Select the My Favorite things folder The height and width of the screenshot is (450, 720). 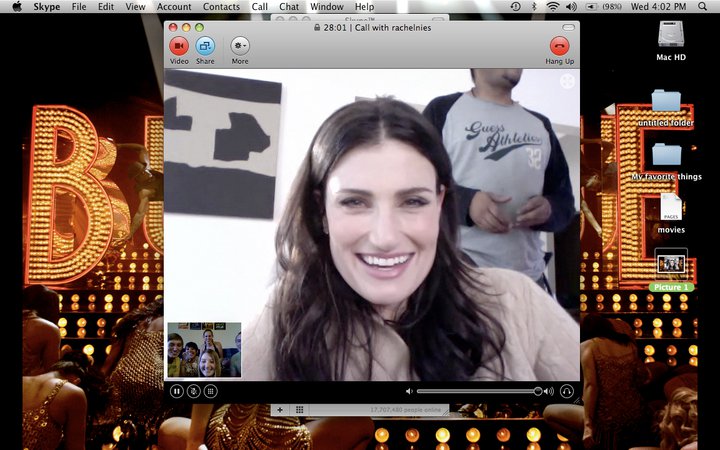tap(667, 155)
